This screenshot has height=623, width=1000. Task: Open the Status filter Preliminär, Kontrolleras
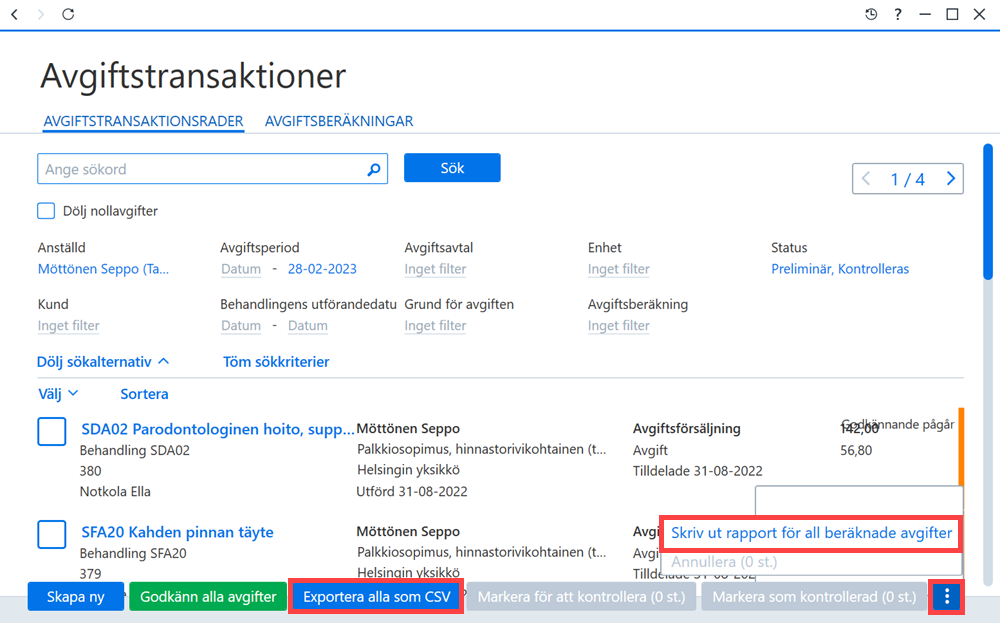[840, 269]
